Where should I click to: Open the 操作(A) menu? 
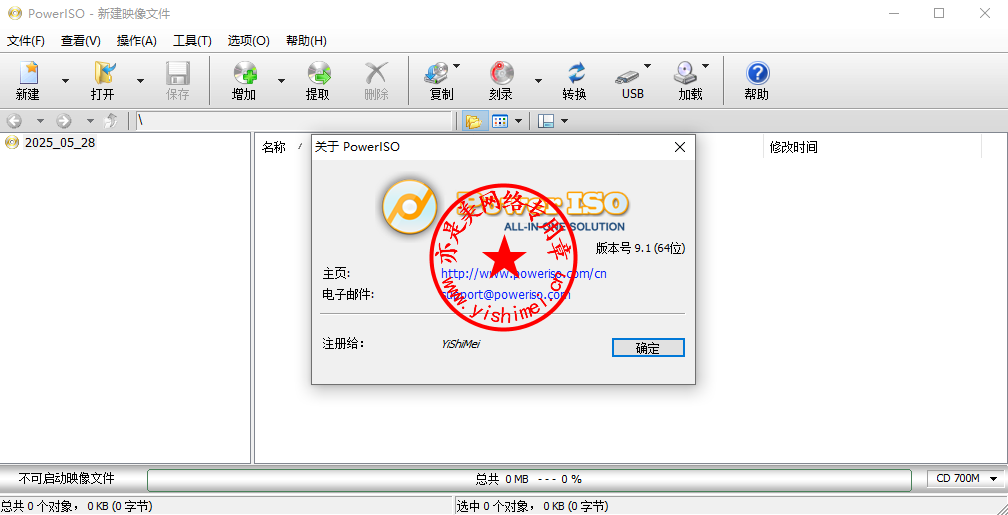pyautogui.click(x=137, y=41)
